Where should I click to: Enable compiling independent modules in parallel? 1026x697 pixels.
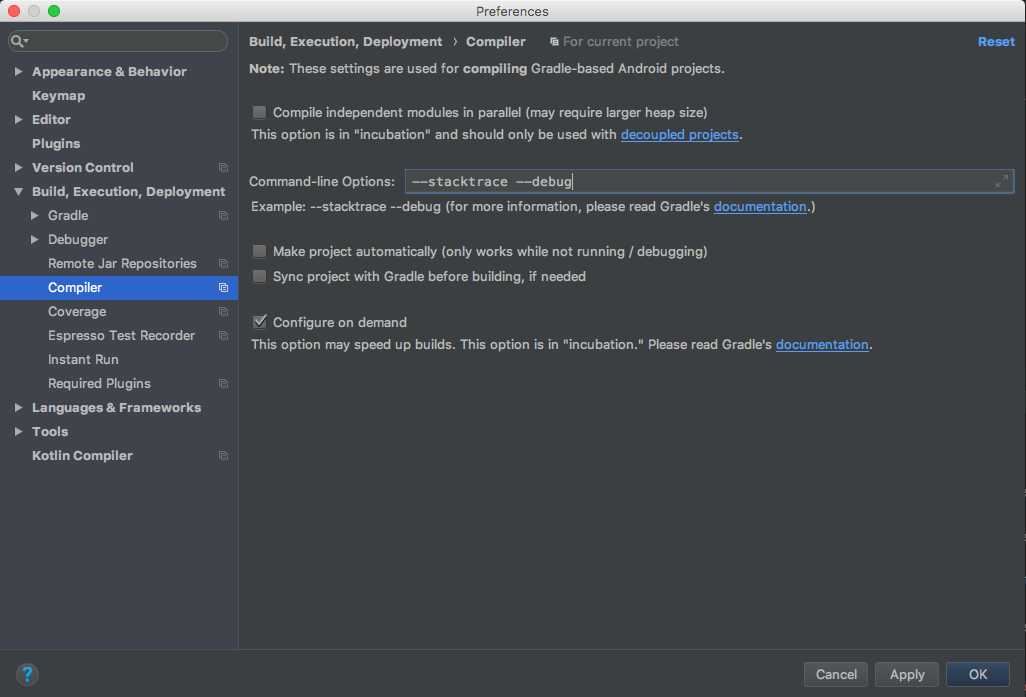pos(259,112)
